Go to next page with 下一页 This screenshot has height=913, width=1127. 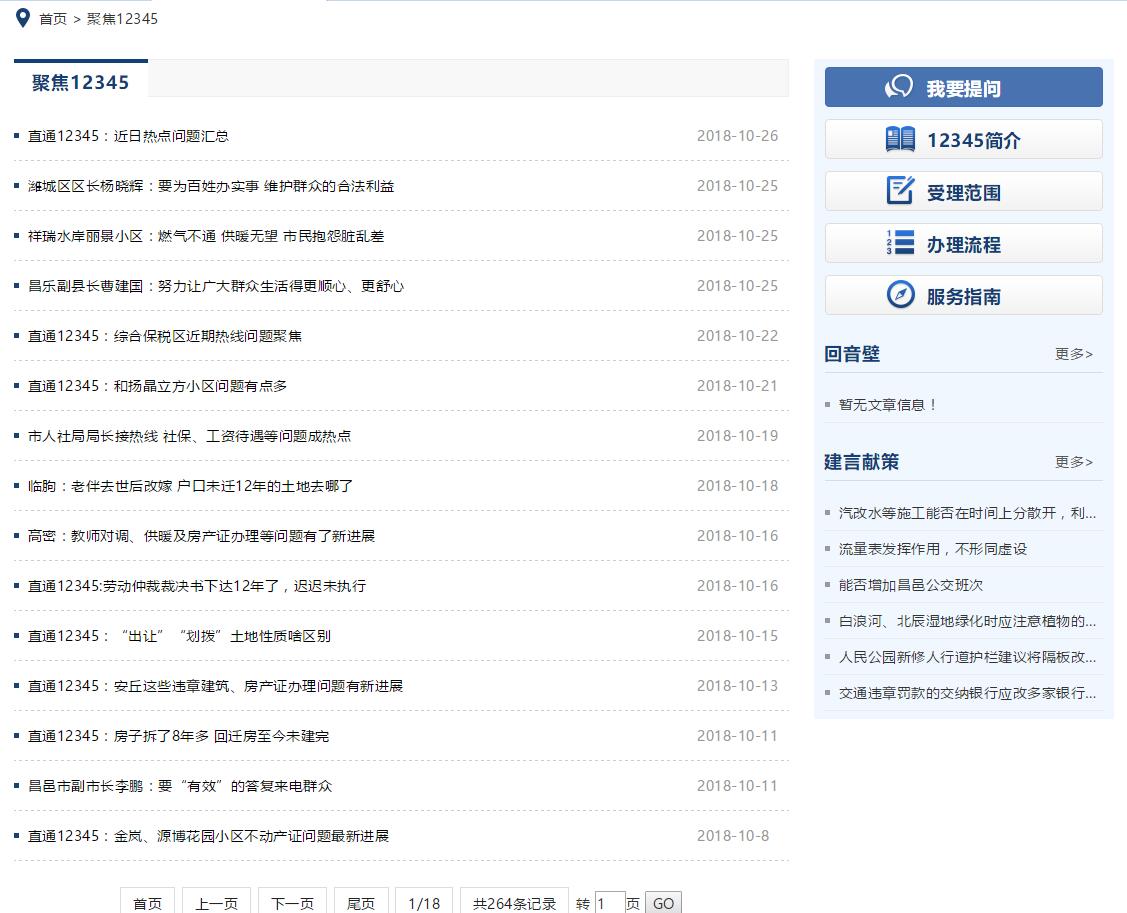pos(292,902)
